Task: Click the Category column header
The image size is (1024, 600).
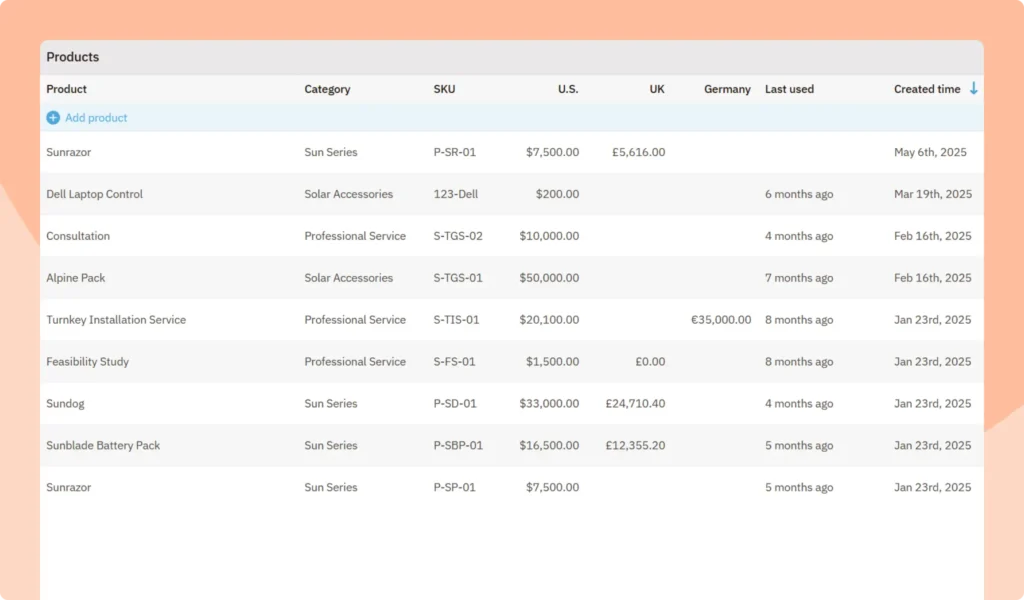Action: click(327, 89)
